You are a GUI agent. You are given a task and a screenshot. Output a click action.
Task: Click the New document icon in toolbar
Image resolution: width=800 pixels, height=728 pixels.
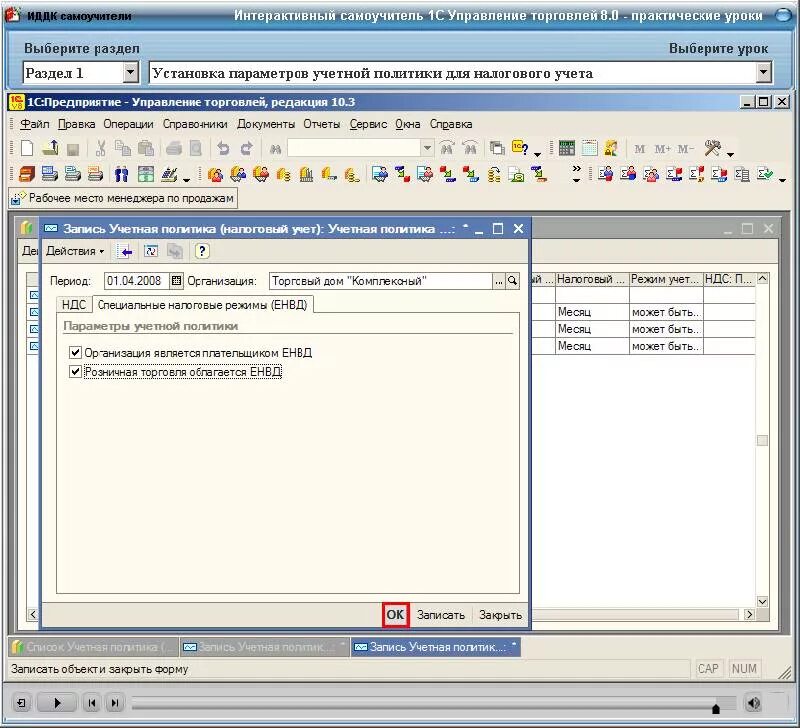point(27,148)
